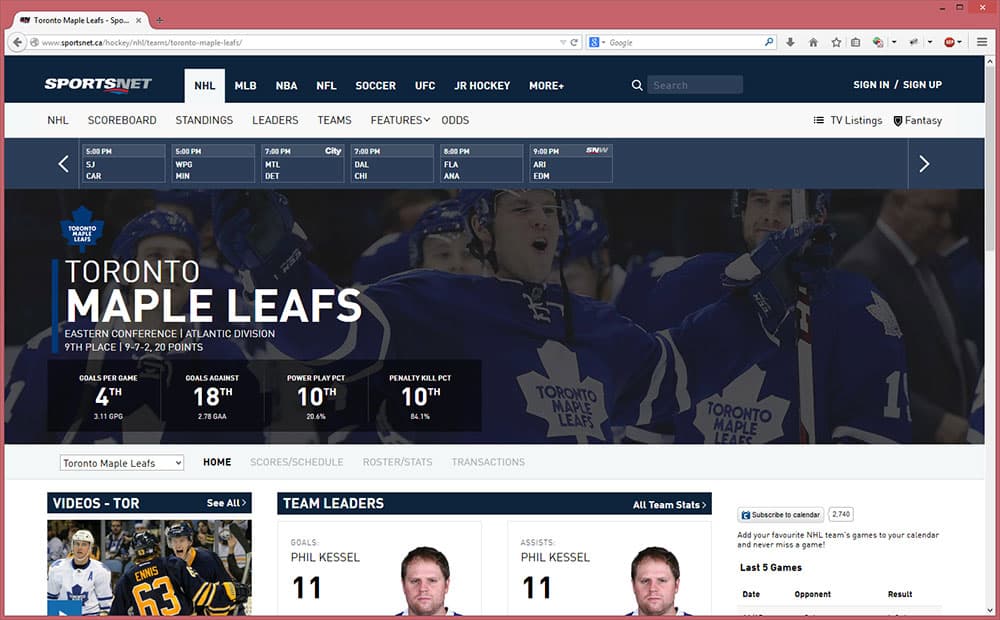Viewport: 1000px width, 620px height.
Task: Open the JR HOCKEY section
Action: point(482,85)
